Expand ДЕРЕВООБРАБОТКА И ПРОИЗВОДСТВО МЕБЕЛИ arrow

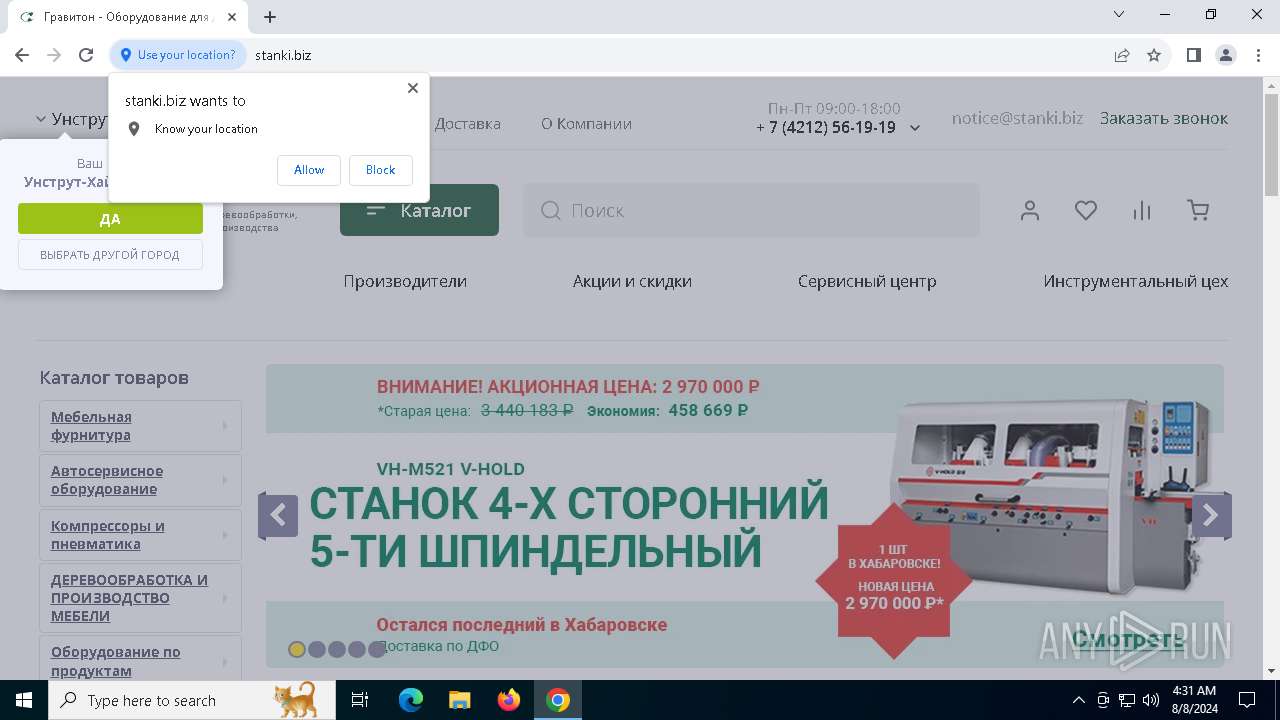pyautogui.click(x=225, y=598)
